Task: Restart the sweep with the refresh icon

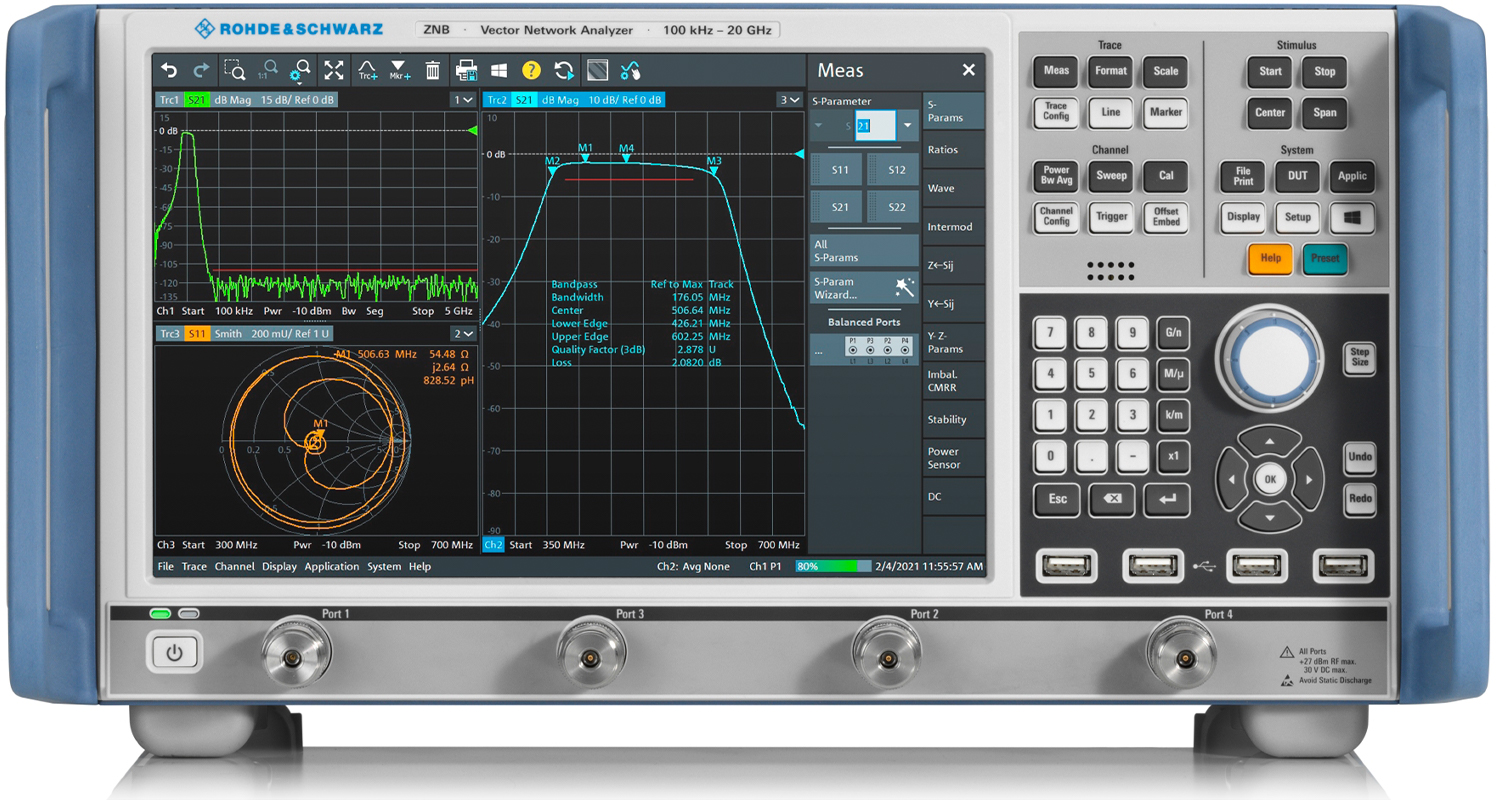Action: pyautogui.click(x=563, y=70)
